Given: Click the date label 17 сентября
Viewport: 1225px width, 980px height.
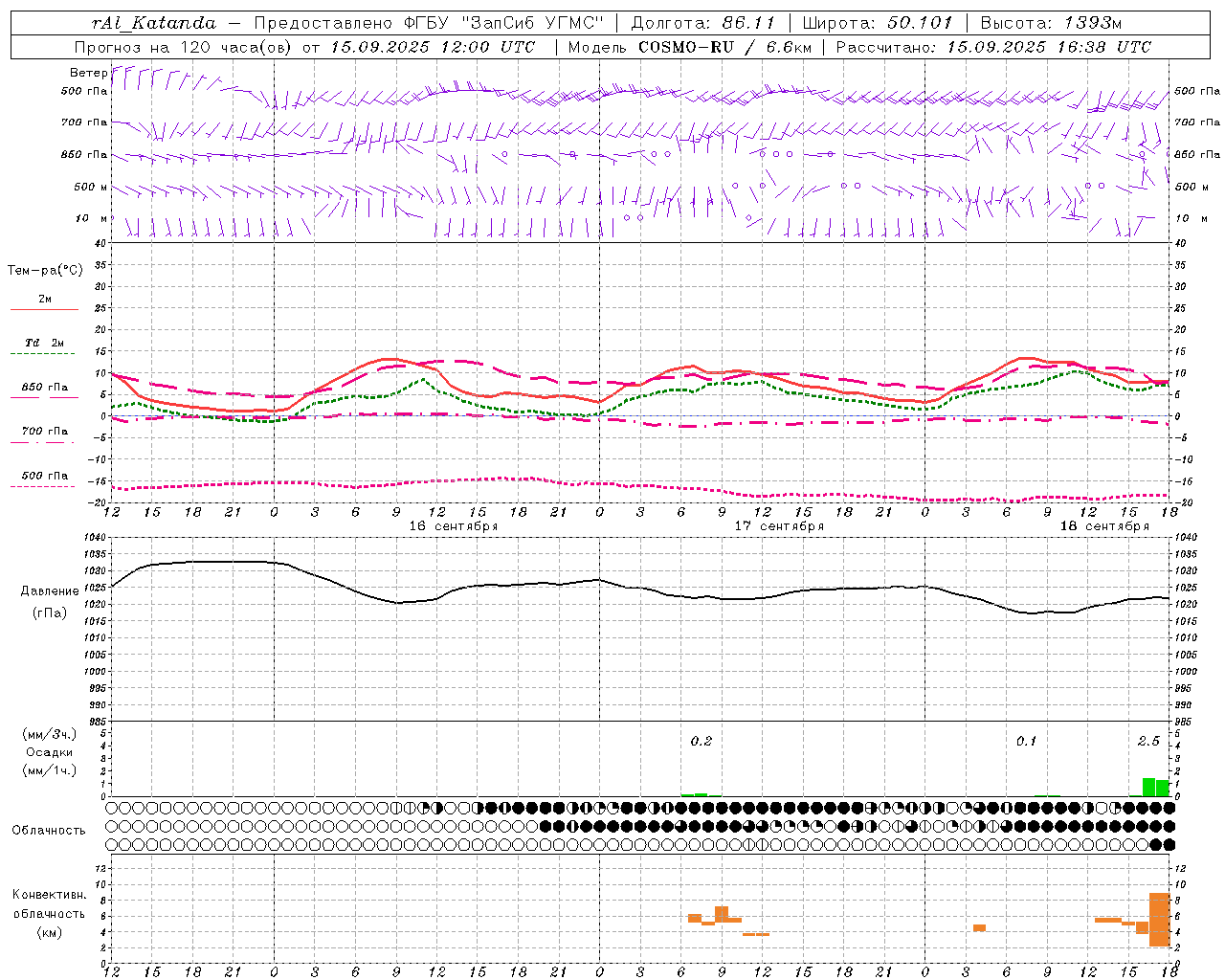Looking at the screenshot, I should pyautogui.click(x=779, y=526).
